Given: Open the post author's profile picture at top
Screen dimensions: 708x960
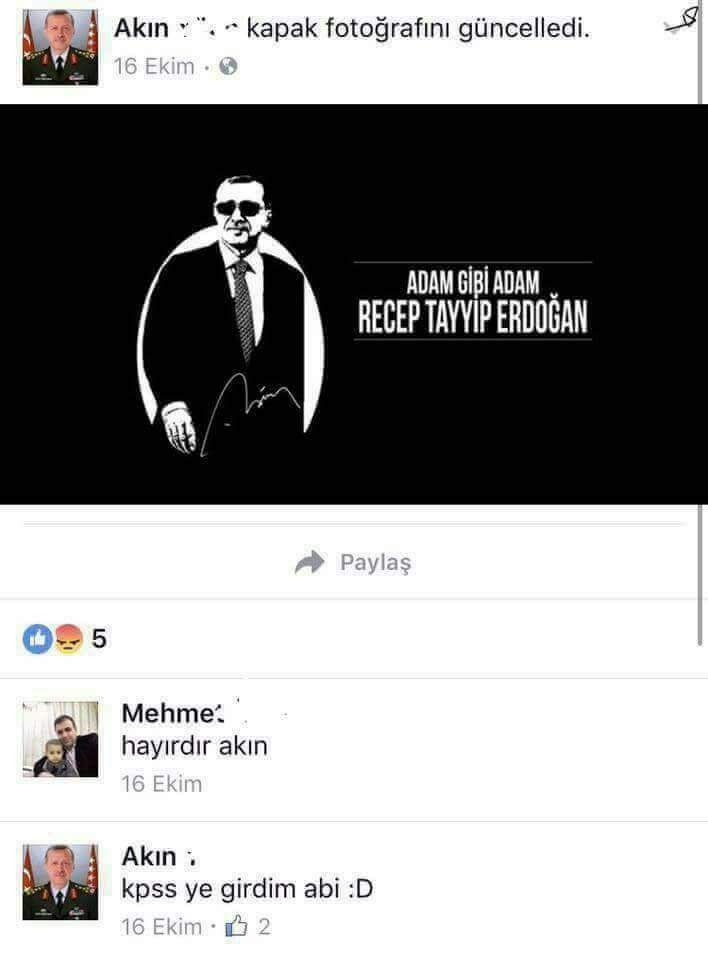Looking at the screenshot, I should point(60,47).
